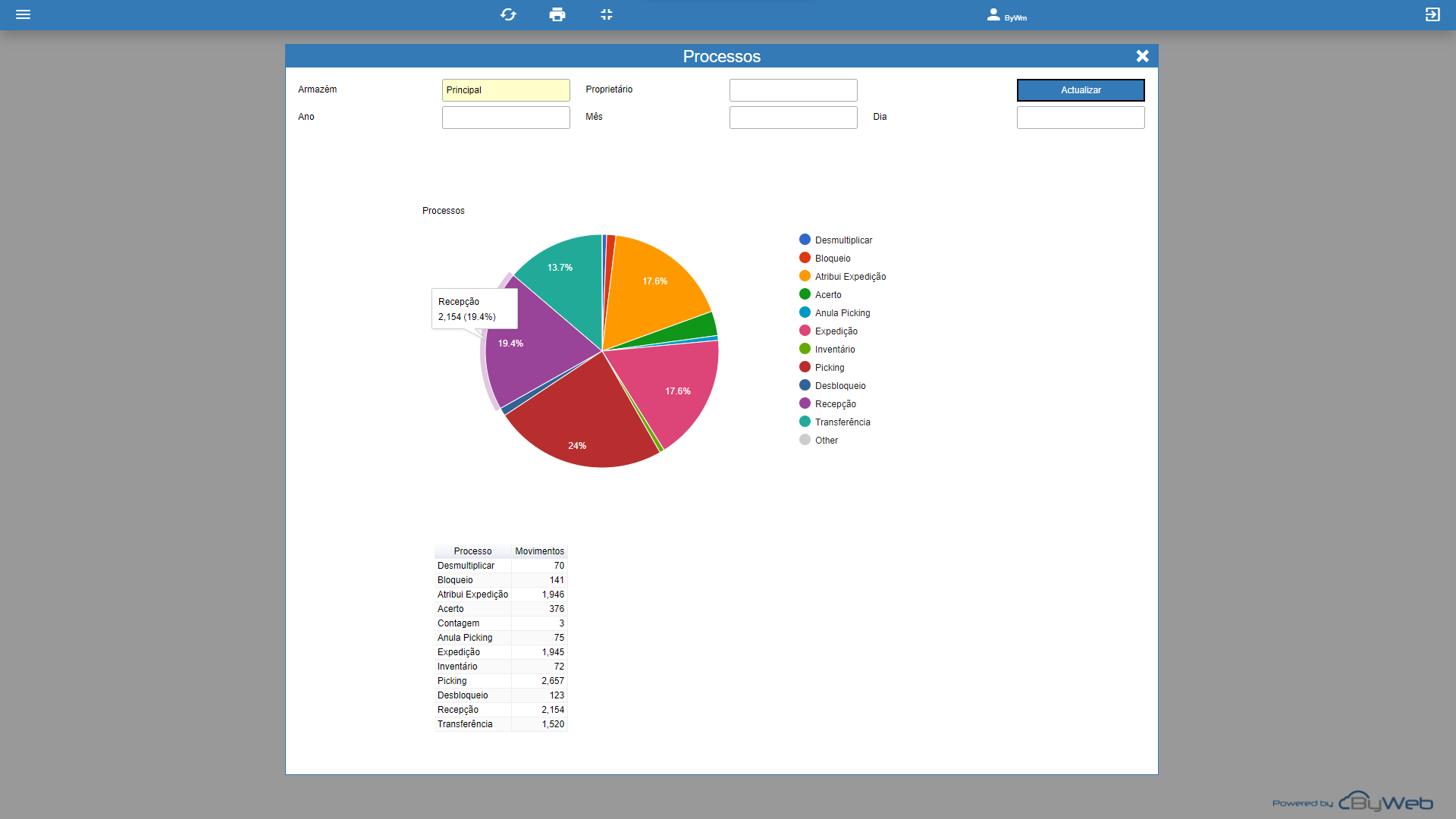Close the Processos dialog
The height and width of the screenshot is (819, 1456).
coord(1142,56)
